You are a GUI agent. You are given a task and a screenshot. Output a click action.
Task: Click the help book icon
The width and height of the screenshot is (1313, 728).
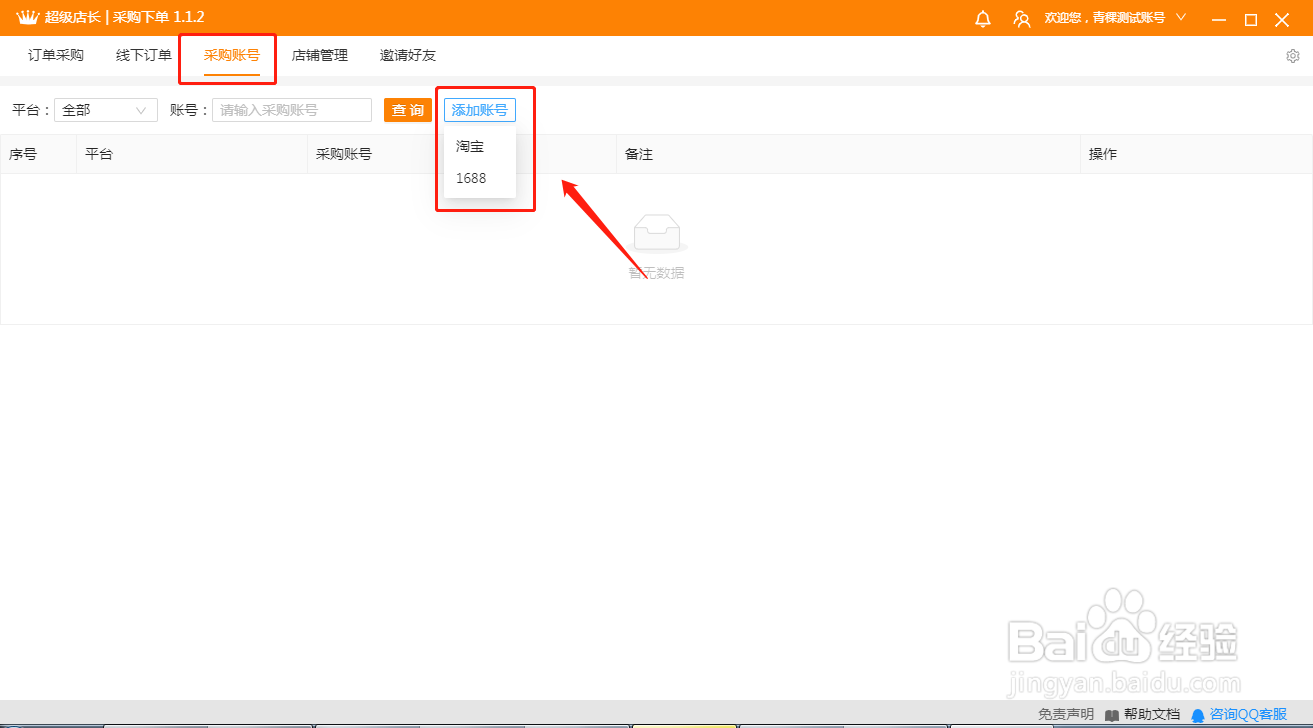click(x=1112, y=715)
